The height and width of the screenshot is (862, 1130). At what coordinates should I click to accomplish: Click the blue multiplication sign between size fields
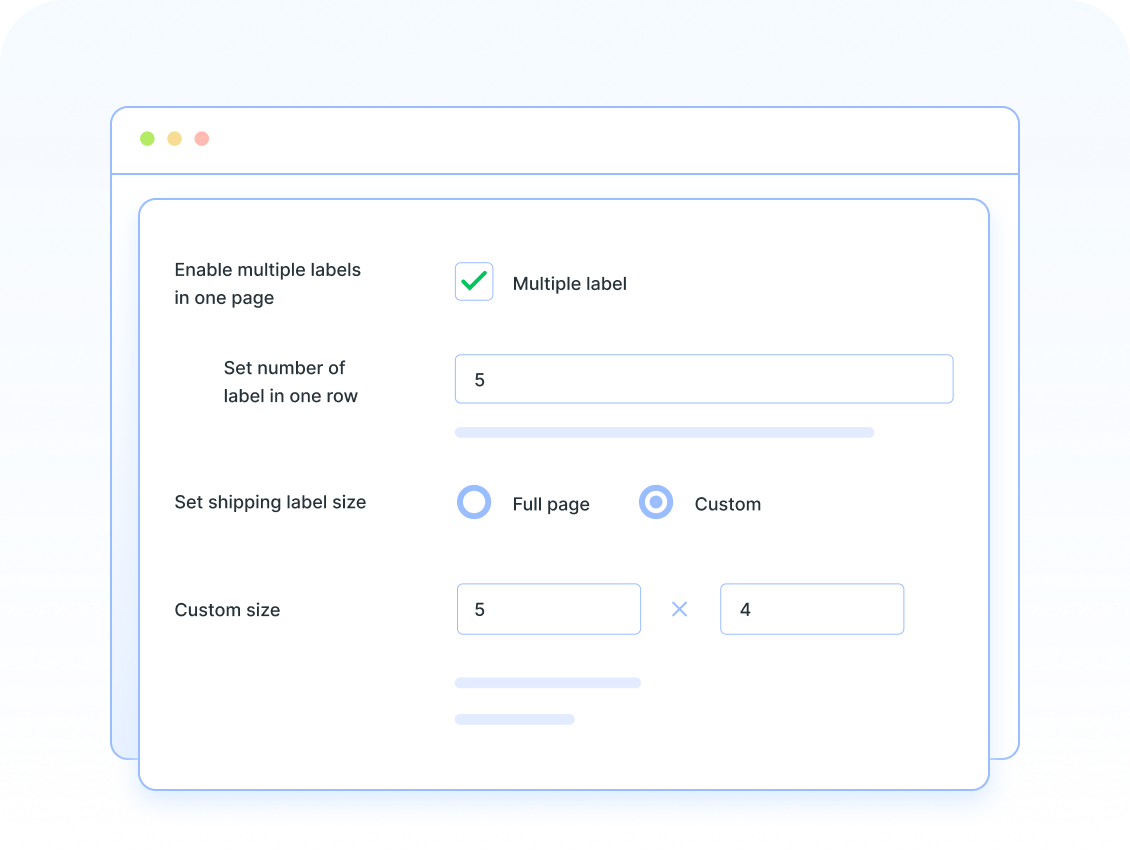(680, 609)
